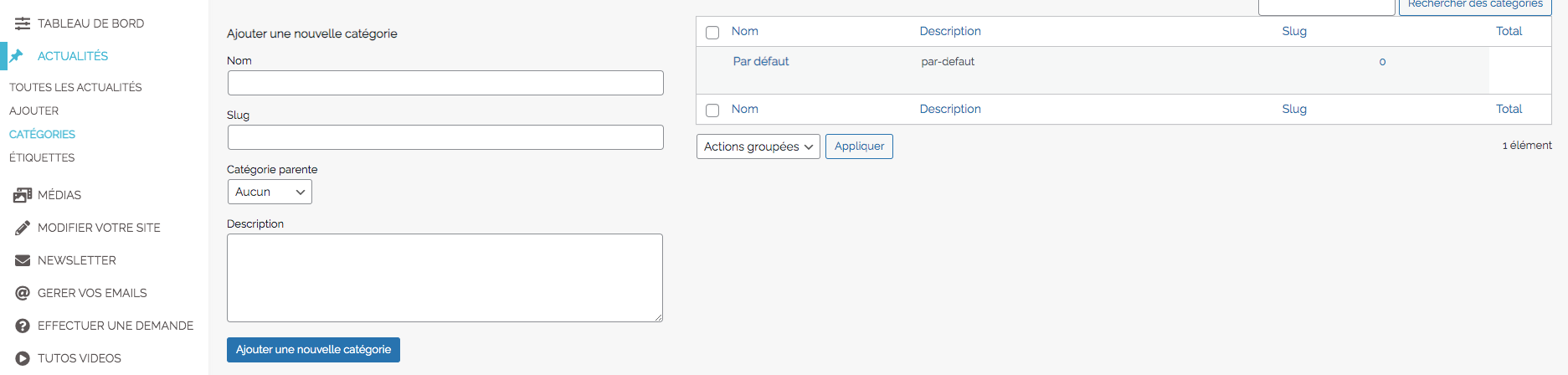The image size is (1568, 375).
Task: Open the Par défaut category link
Action: coord(761,61)
